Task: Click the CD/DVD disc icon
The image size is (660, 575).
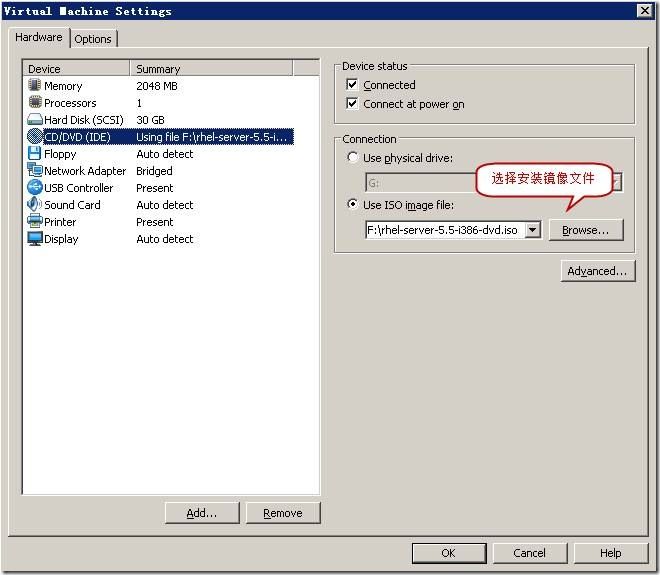Action: click(35, 136)
